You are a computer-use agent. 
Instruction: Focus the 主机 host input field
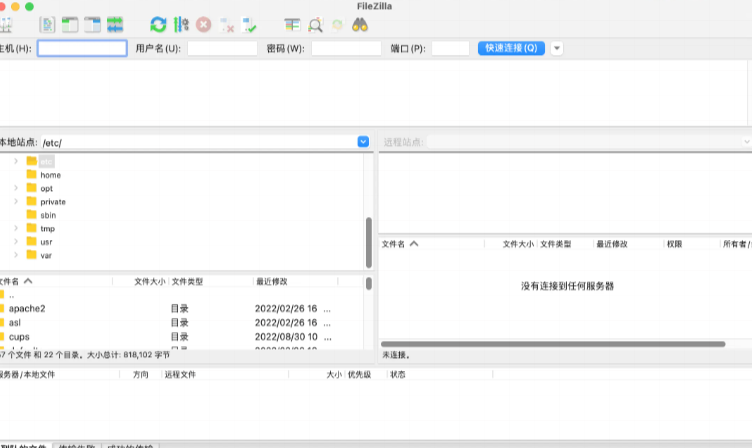coord(82,48)
